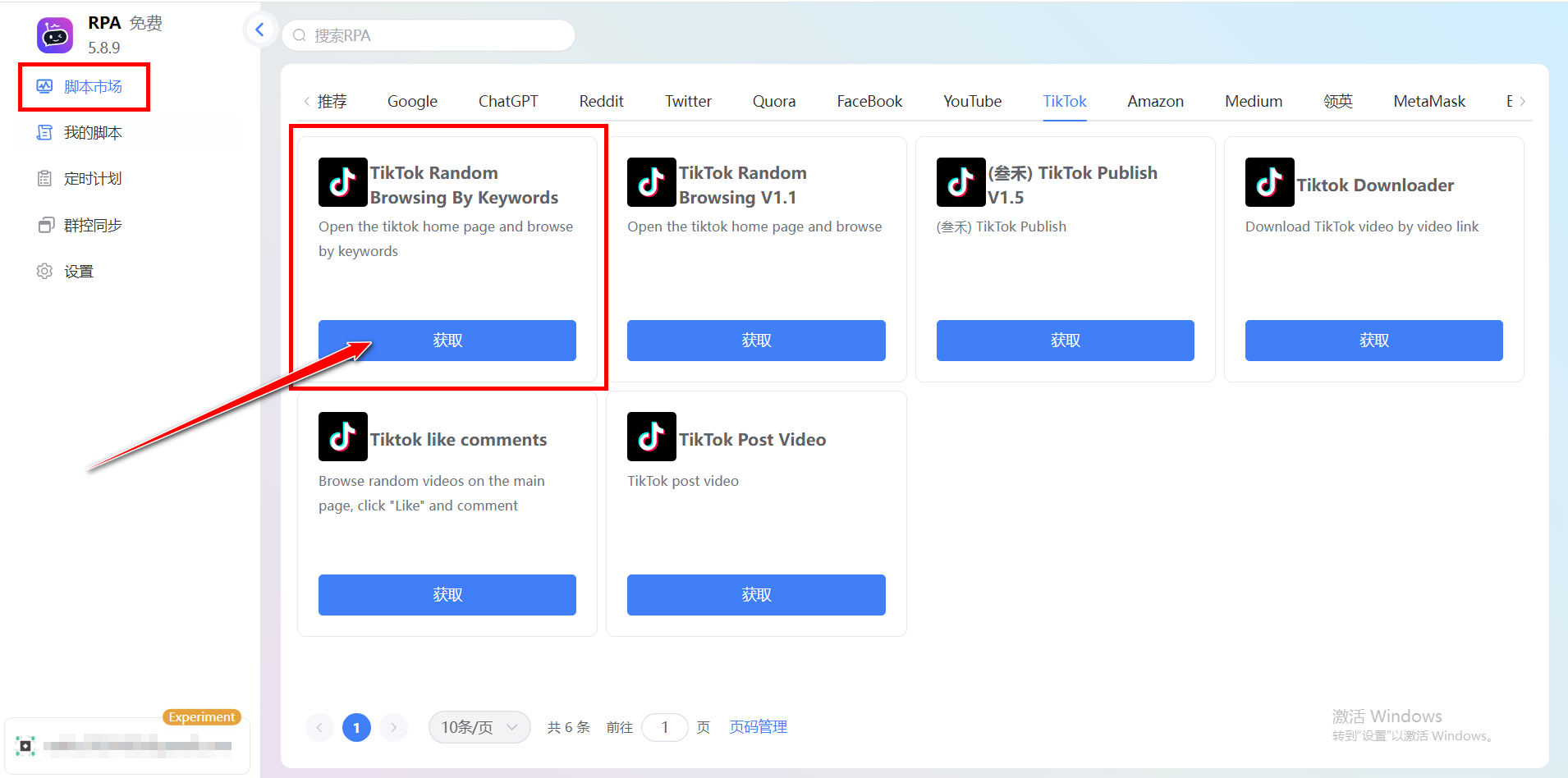Click the 设置 gear icon
Image resolution: width=1568 pixels, height=778 pixels.
pyautogui.click(x=44, y=271)
